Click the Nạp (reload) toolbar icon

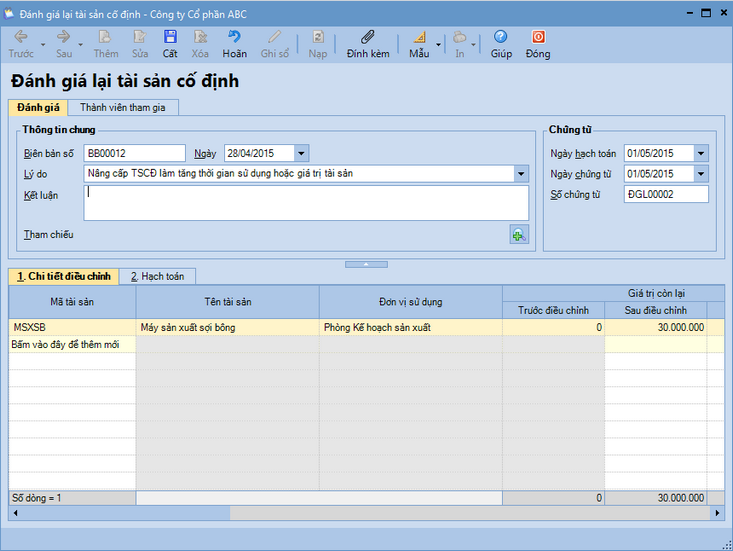click(x=318, y=37)
